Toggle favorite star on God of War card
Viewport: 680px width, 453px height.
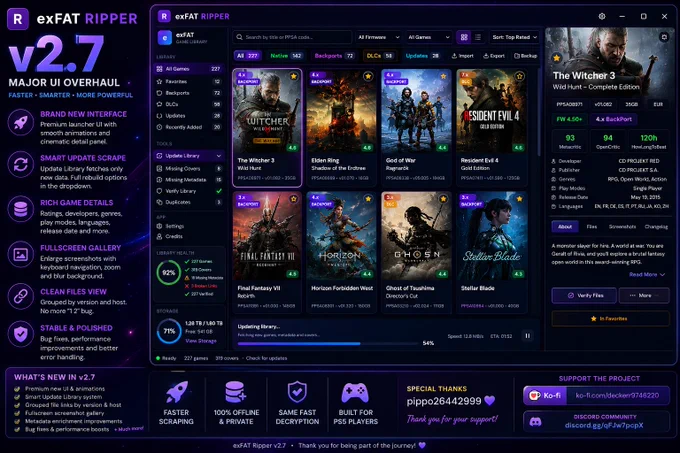coord(443,76)
